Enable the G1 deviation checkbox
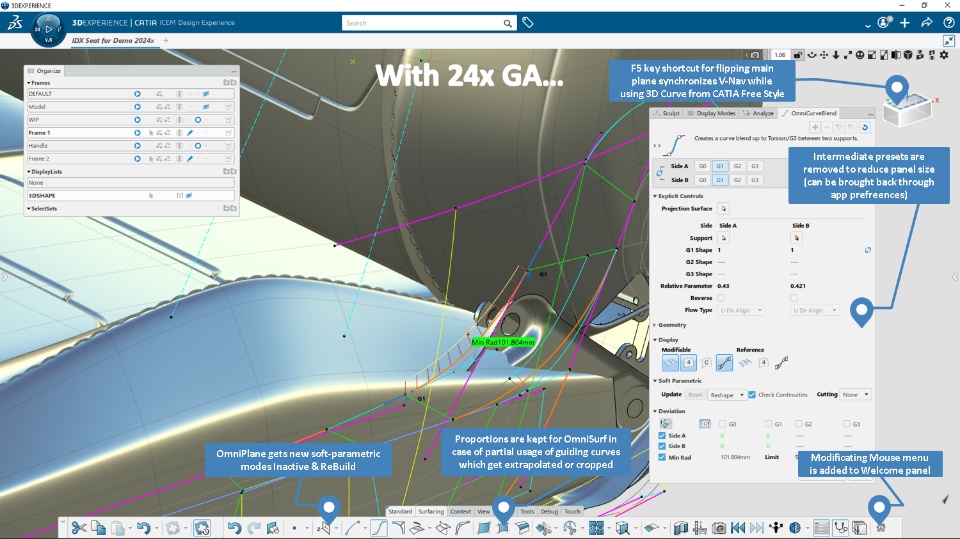Image resolution: width=960 pixels, height=539 pixels. pos(768,424)
